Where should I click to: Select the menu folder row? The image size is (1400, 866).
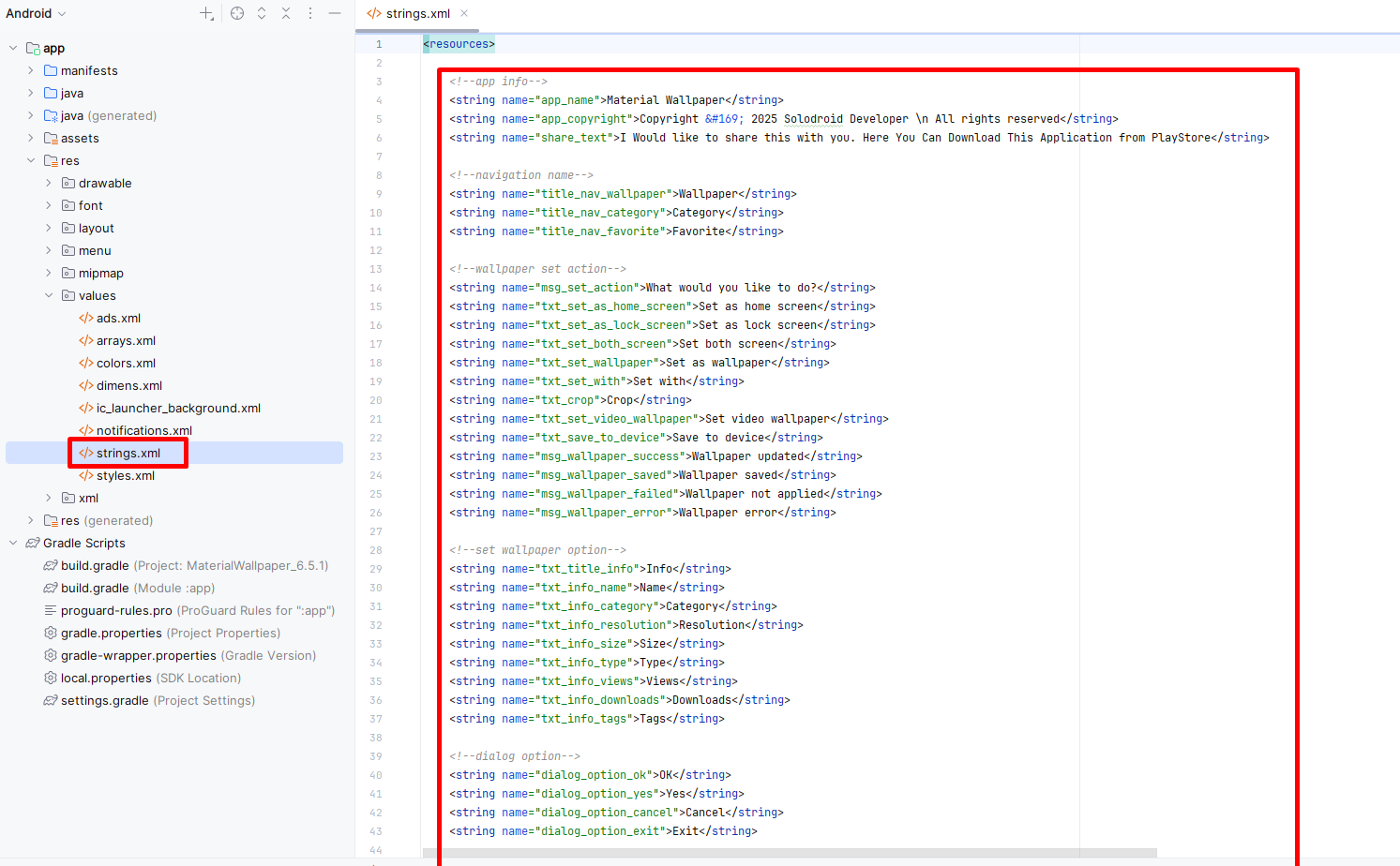point(174,250)
